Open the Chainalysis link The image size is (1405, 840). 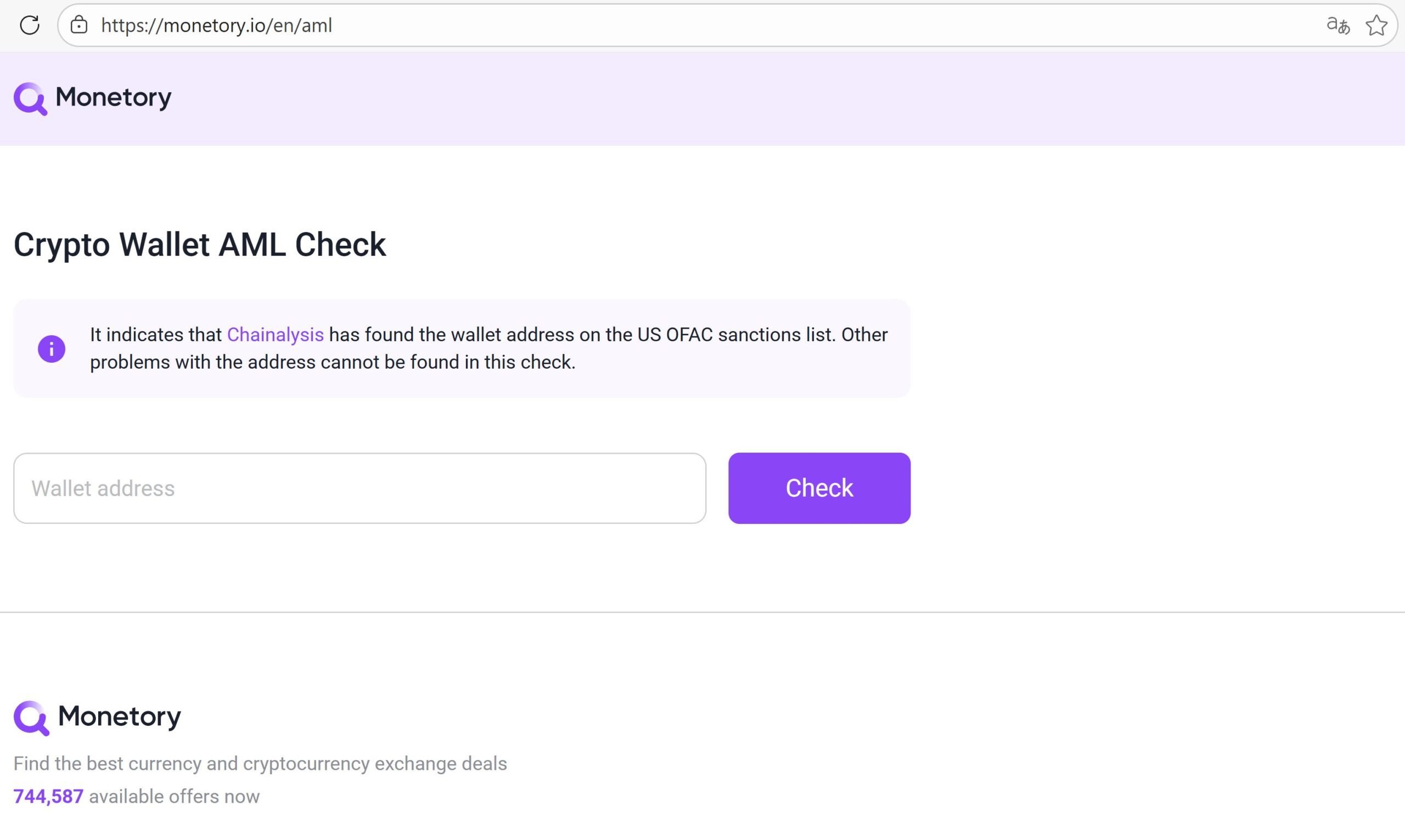[x=275, y=335]
